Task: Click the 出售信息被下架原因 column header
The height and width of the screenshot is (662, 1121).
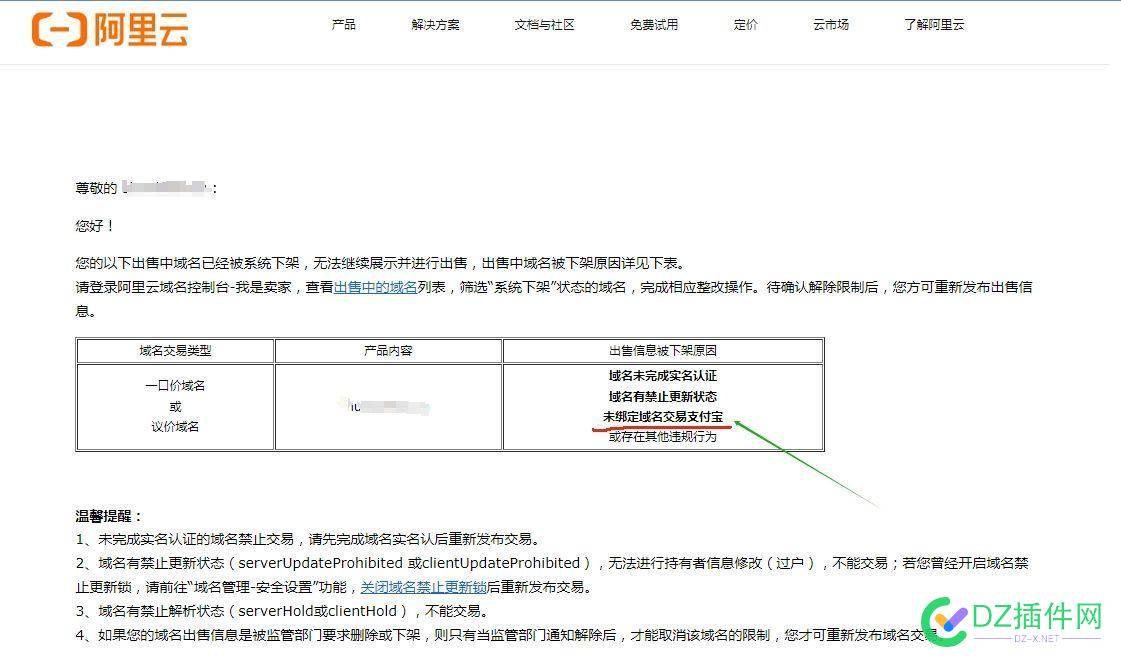Action: (663, 351)
